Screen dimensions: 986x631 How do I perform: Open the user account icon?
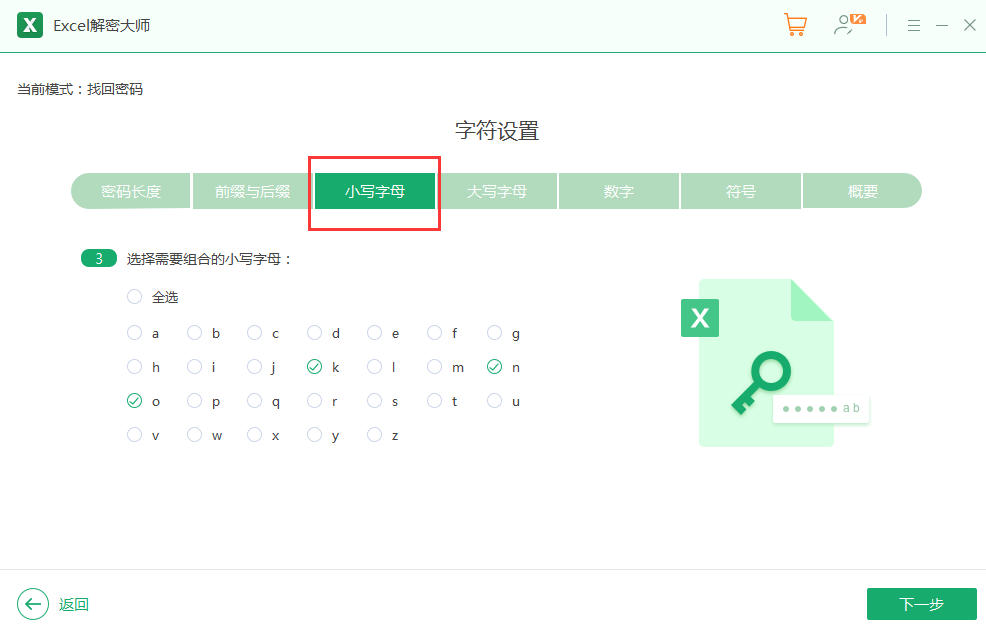point(849,25)
